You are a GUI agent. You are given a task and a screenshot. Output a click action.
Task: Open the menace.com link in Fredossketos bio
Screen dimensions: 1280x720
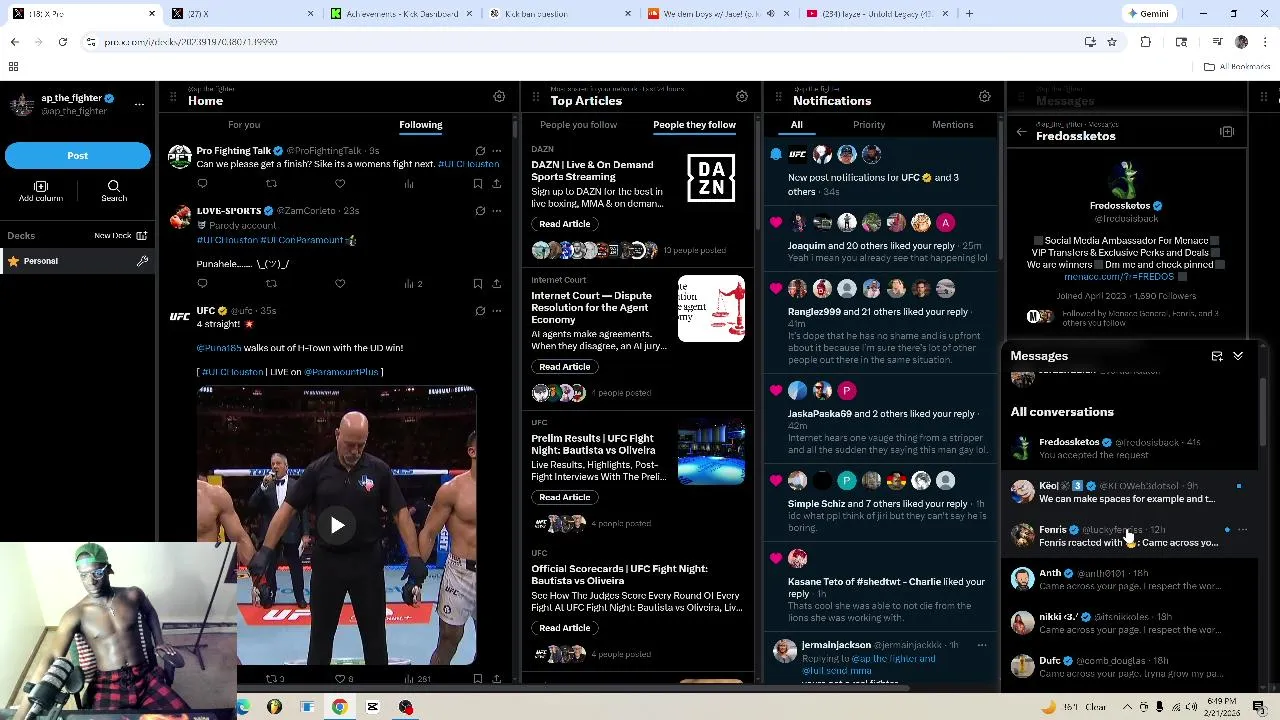1119,277
